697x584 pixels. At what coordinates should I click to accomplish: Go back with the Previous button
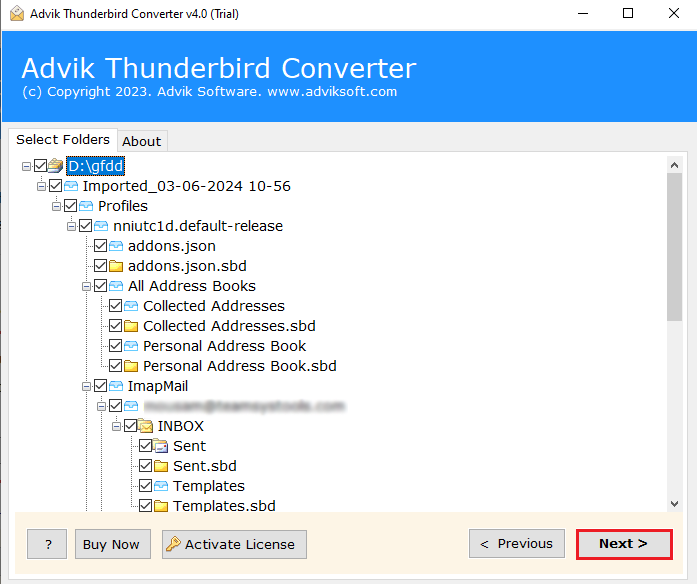tap(517, 544)
